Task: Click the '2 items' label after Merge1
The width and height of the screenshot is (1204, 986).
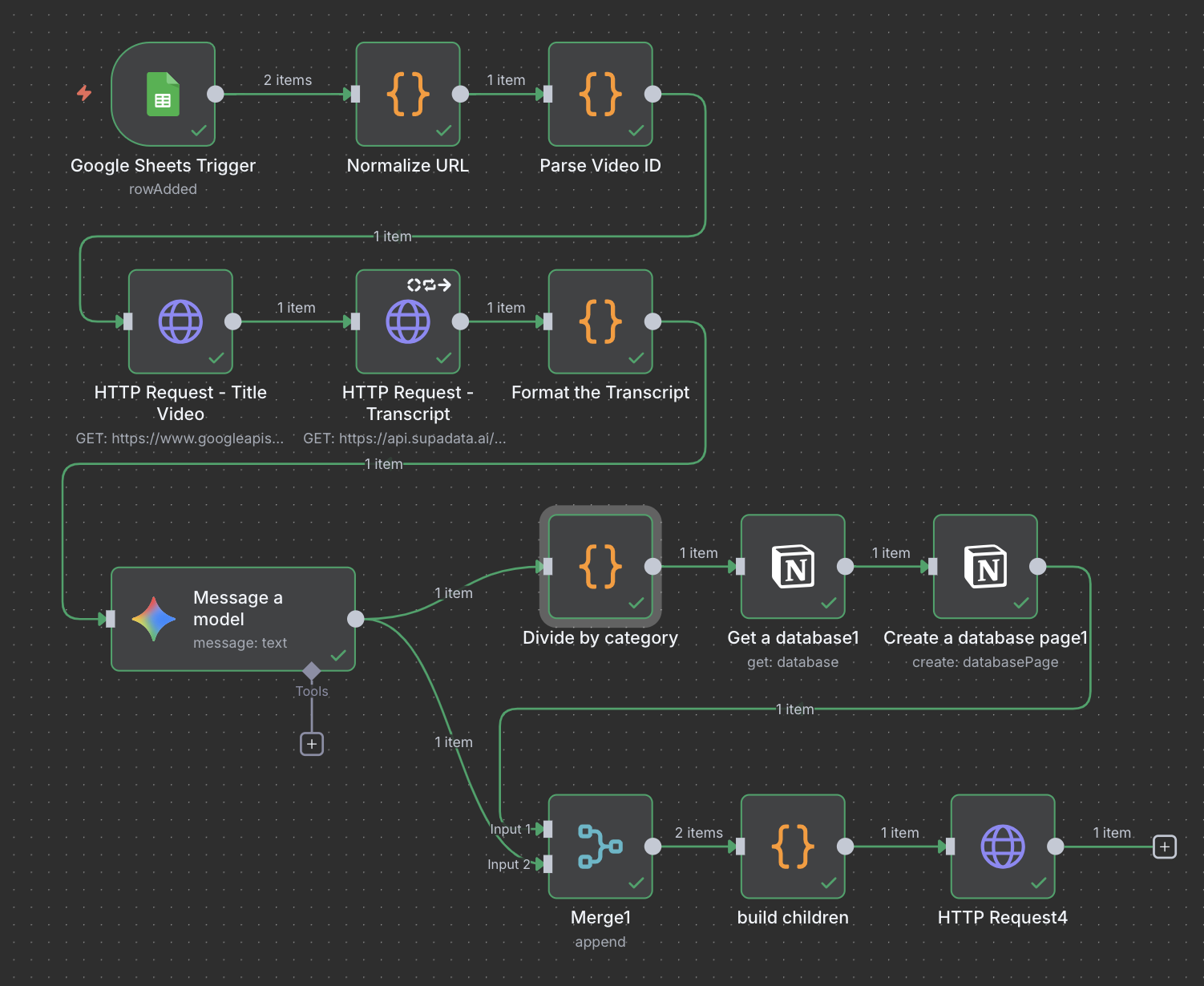Action: click(699, 833)
